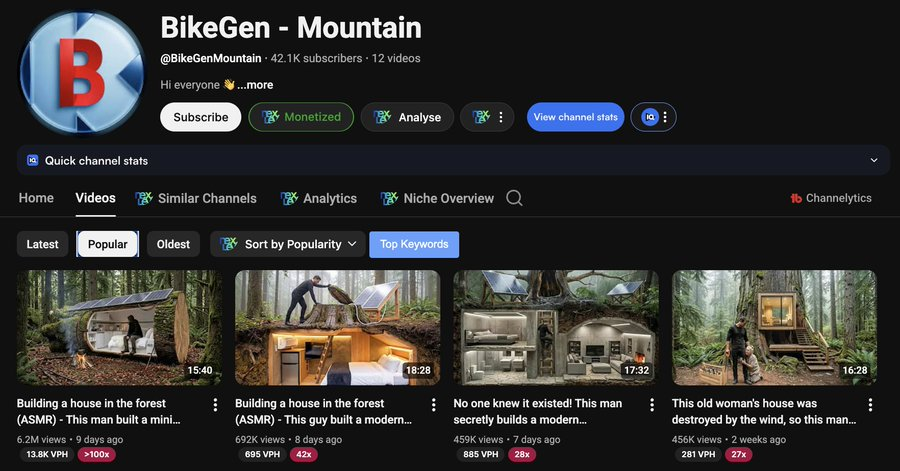Open the 17:32 secret bunker video thumbnail
900x471 pixels.
click(x=556, y=328)
